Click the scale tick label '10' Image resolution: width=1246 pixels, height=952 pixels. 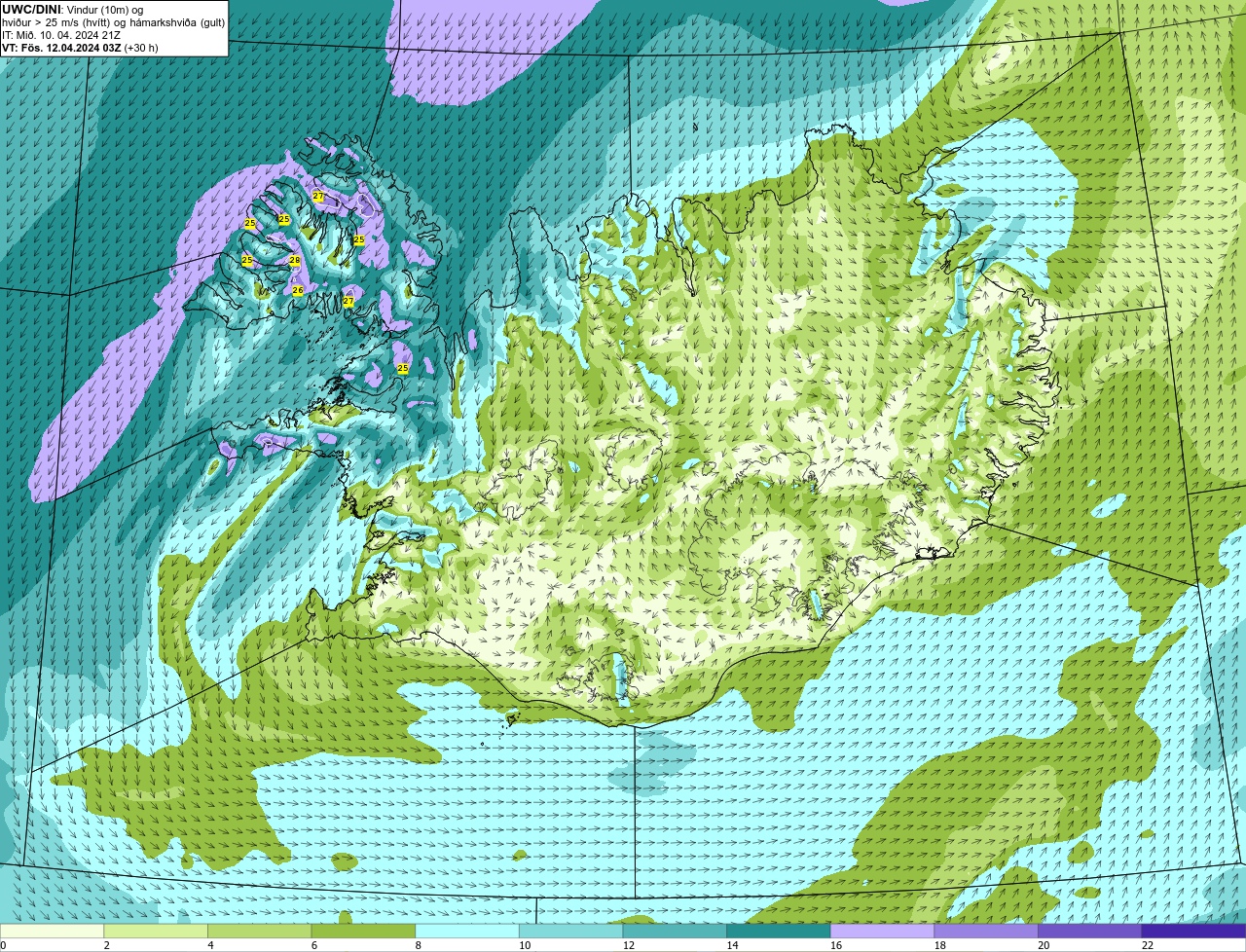pos(525,945)
